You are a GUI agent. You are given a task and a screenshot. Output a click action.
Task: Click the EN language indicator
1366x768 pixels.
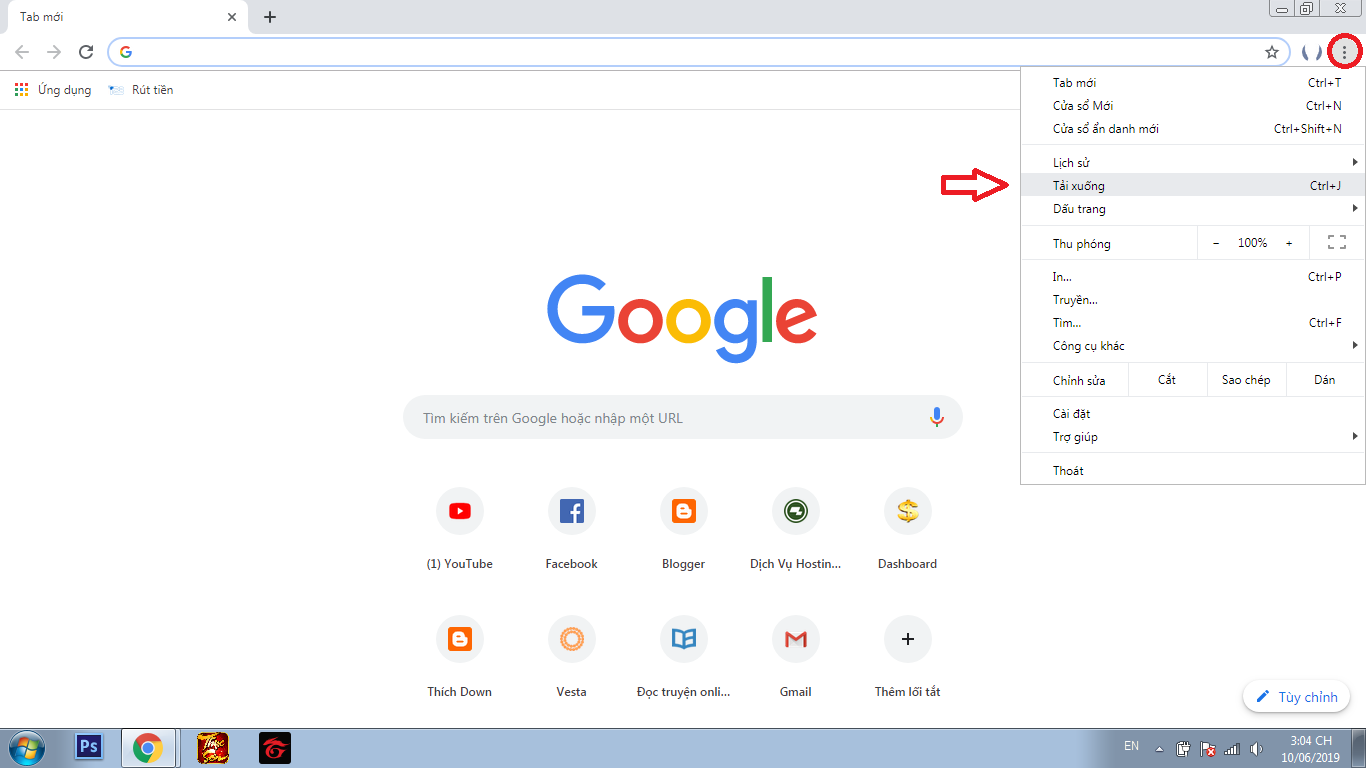(1131, 746)
